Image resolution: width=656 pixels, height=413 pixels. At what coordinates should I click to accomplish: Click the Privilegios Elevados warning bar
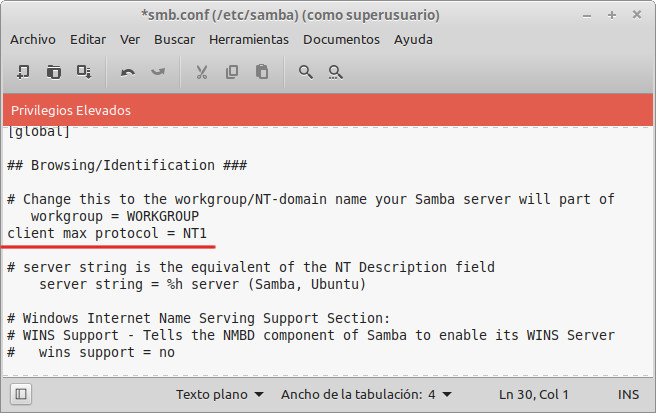[x=328, y=110]
